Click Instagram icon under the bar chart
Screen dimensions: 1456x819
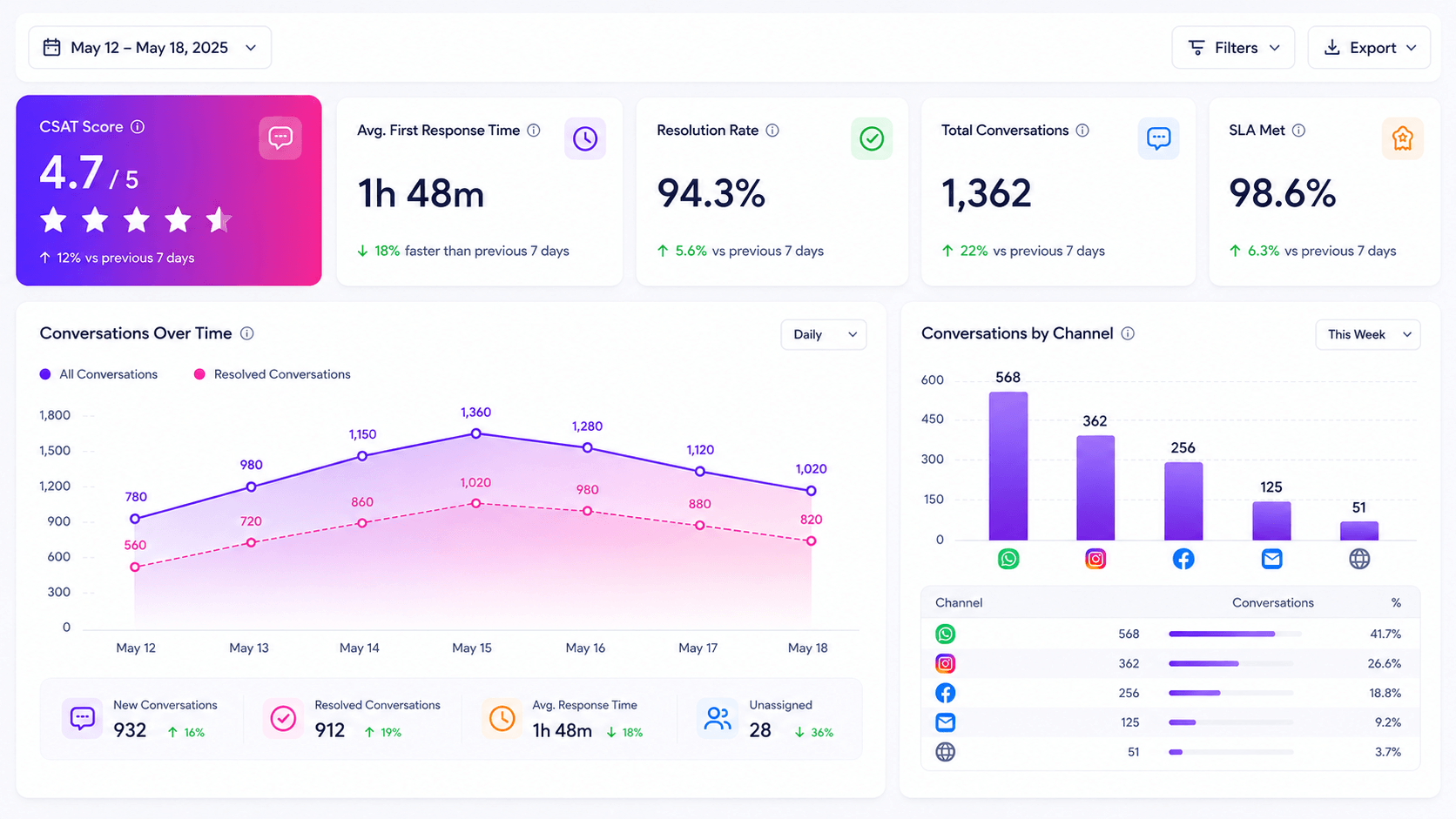(x=1095, y=559)
